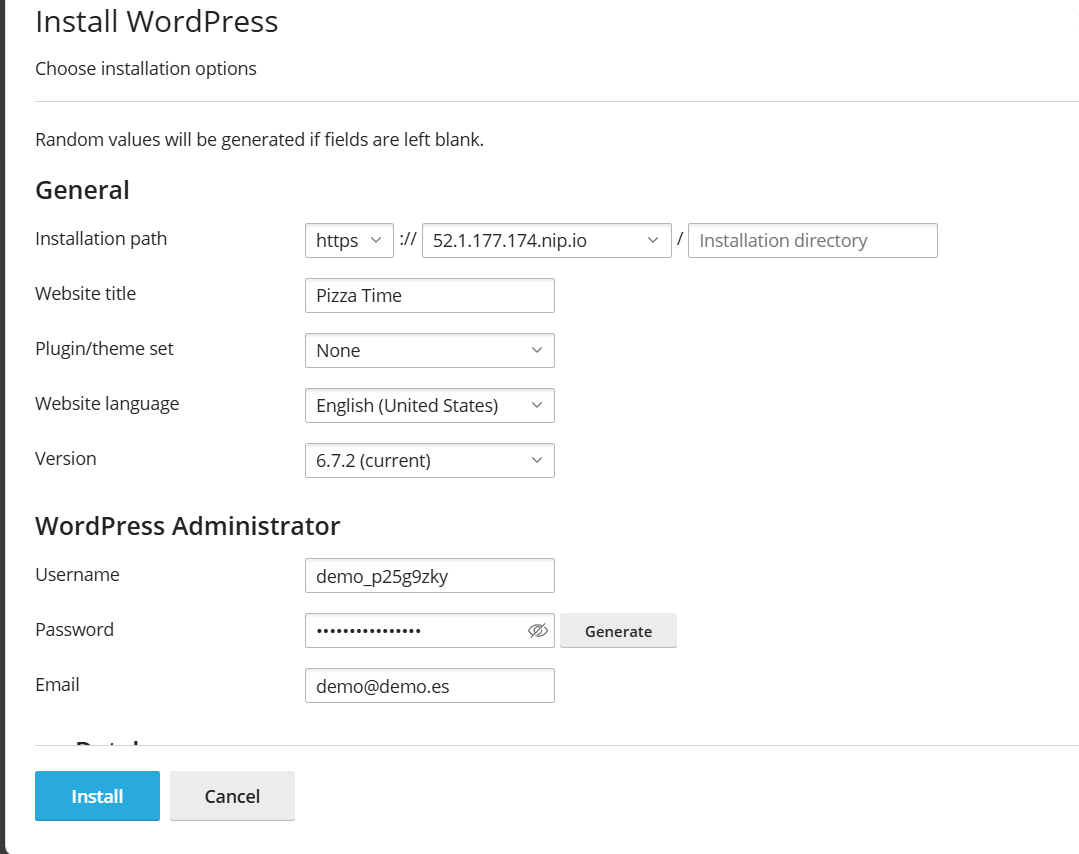Open the https protocol dropdown
This screenshot has height=854, width=1079.
348,241
